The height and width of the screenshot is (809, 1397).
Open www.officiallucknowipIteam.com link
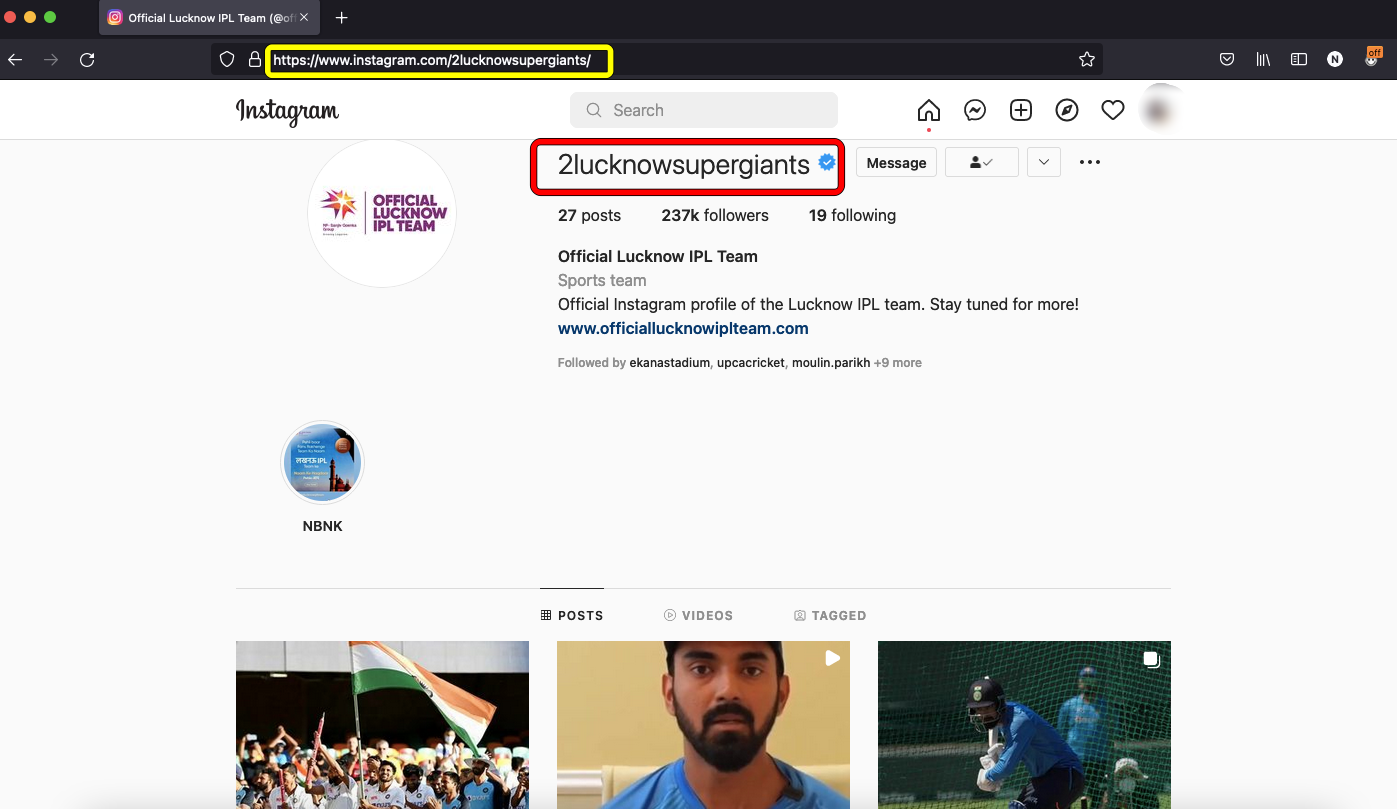point(683,328)
